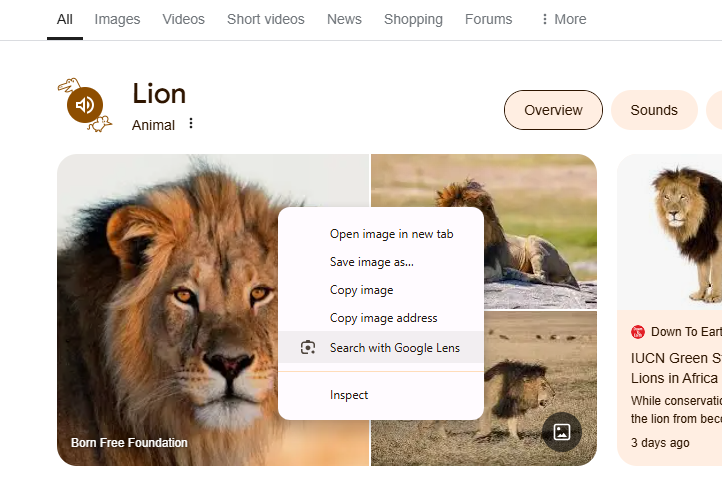Image resolution: width=722 pixels, height=488 pixels.
Task: Click the Animal subtitle label
Action: (x=153, y=125)
